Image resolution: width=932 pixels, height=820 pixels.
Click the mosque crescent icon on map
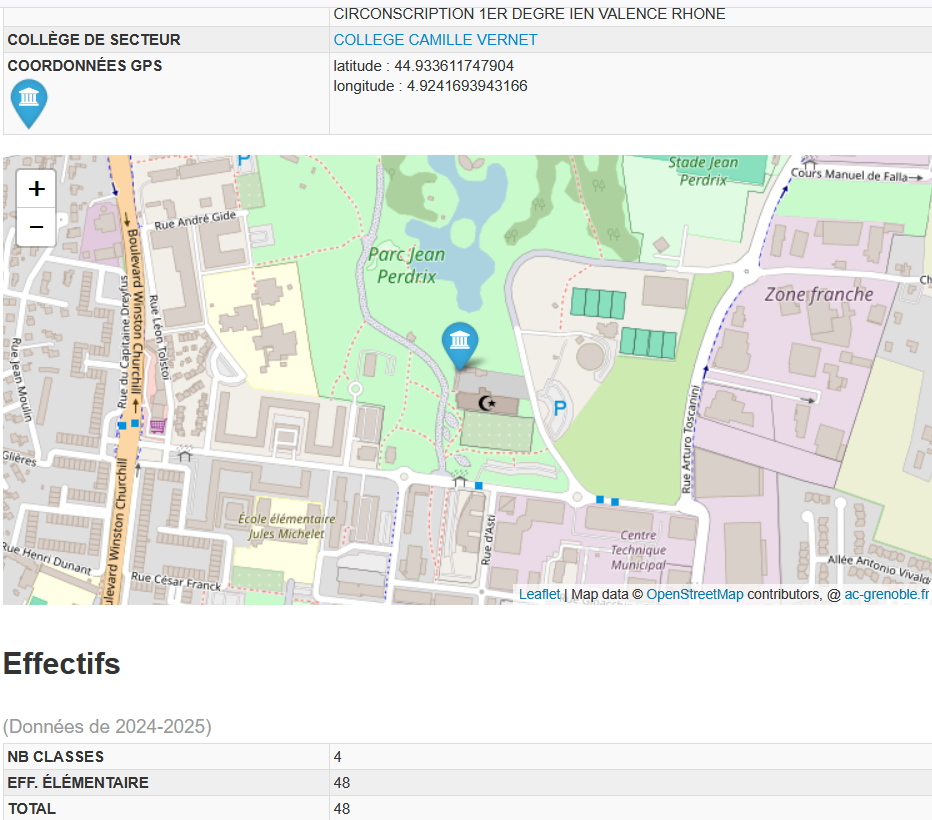click(488, 403)
